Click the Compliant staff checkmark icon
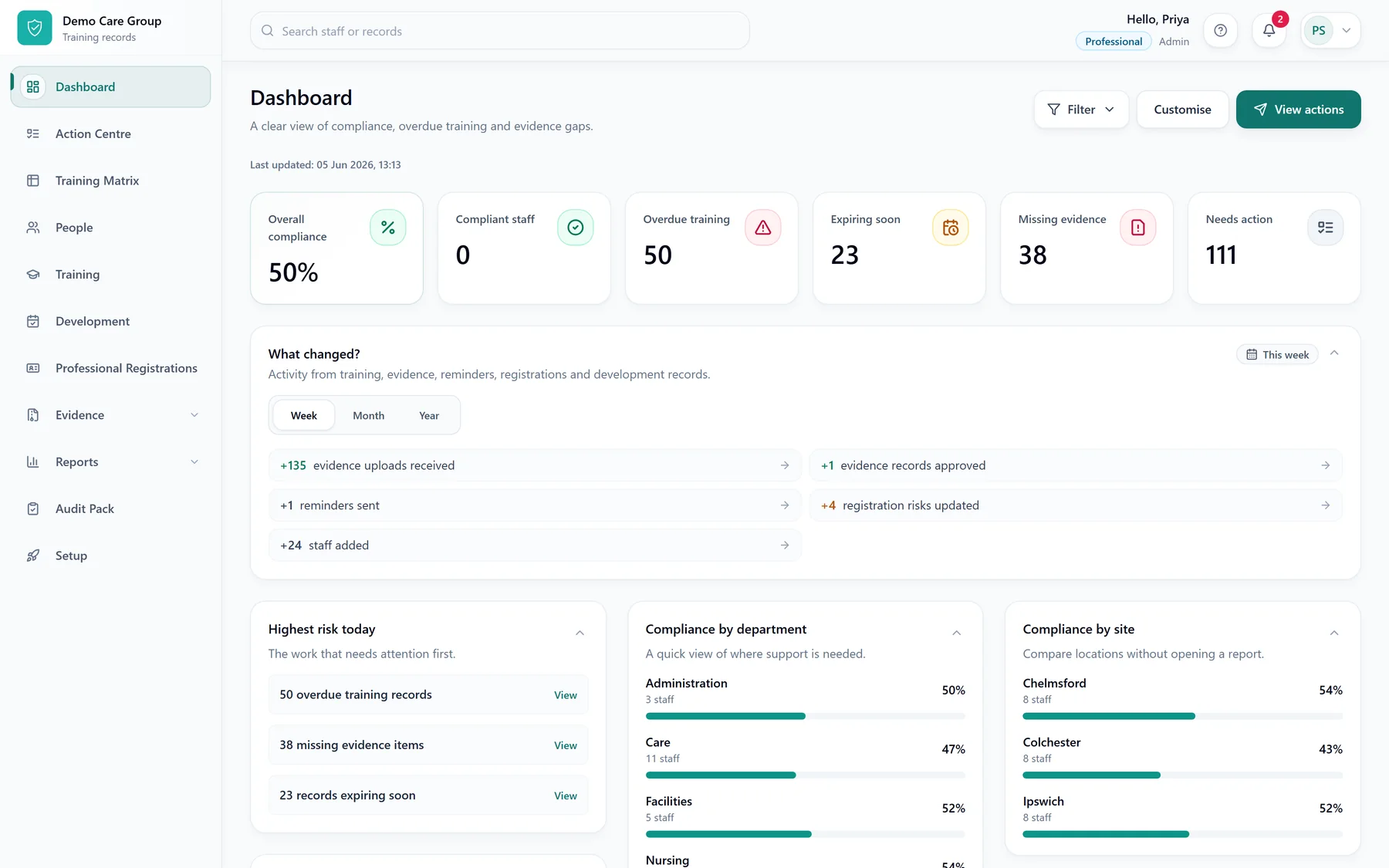Viewport: 1389px width, 868px height. pos(576,228)
